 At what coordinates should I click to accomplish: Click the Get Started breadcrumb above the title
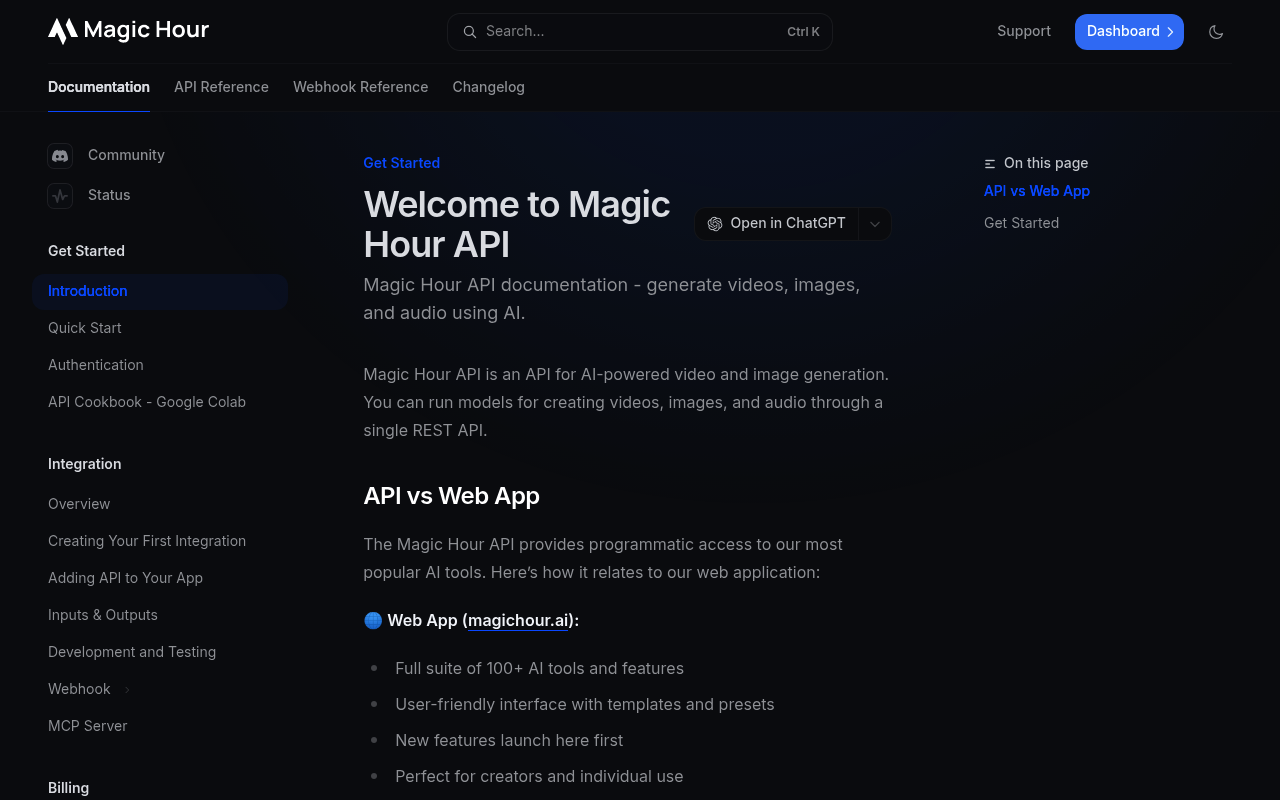pyautogui.click(x=401, y=163)
